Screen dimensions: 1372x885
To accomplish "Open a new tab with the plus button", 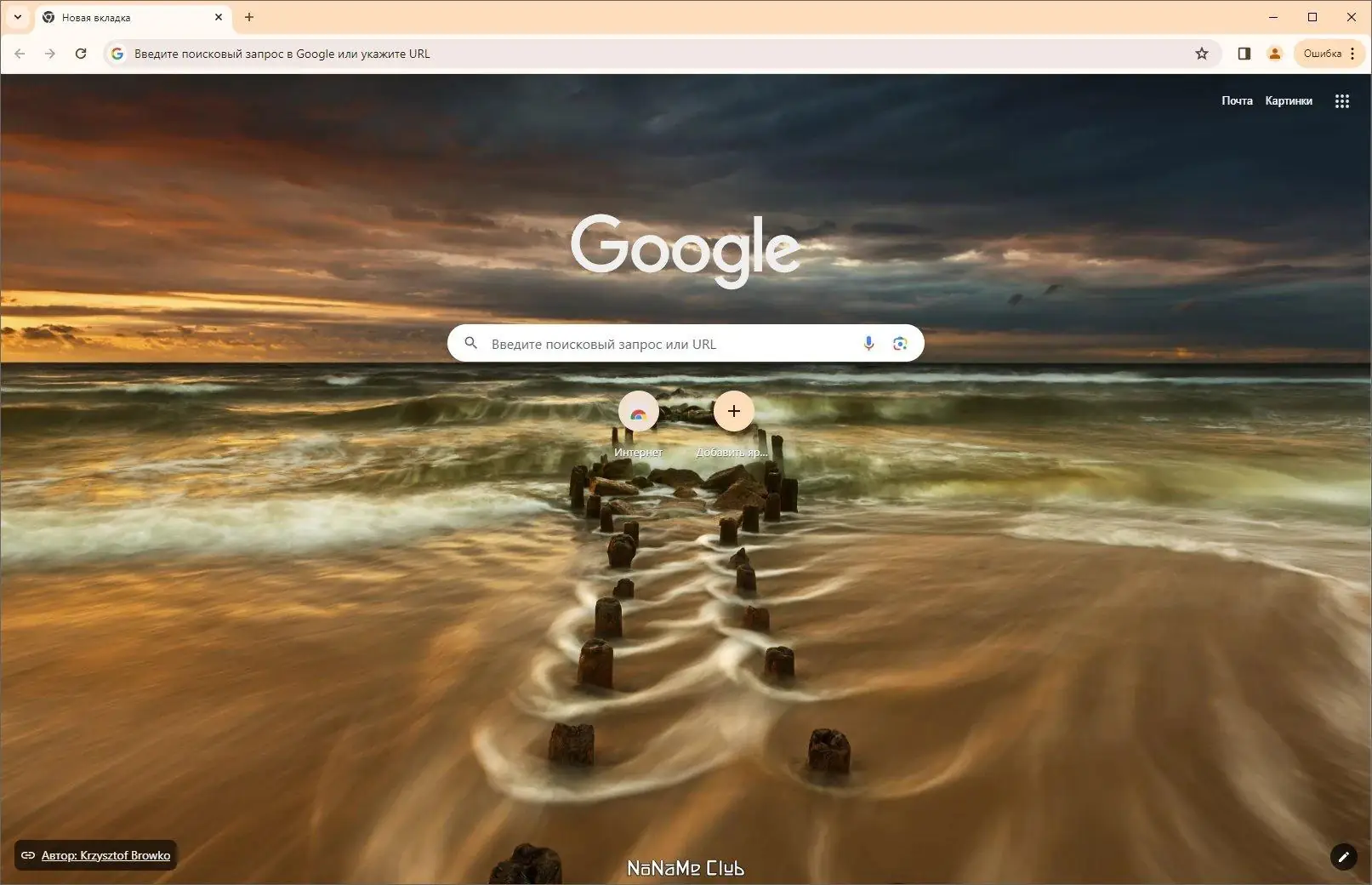I will [248, 17].
